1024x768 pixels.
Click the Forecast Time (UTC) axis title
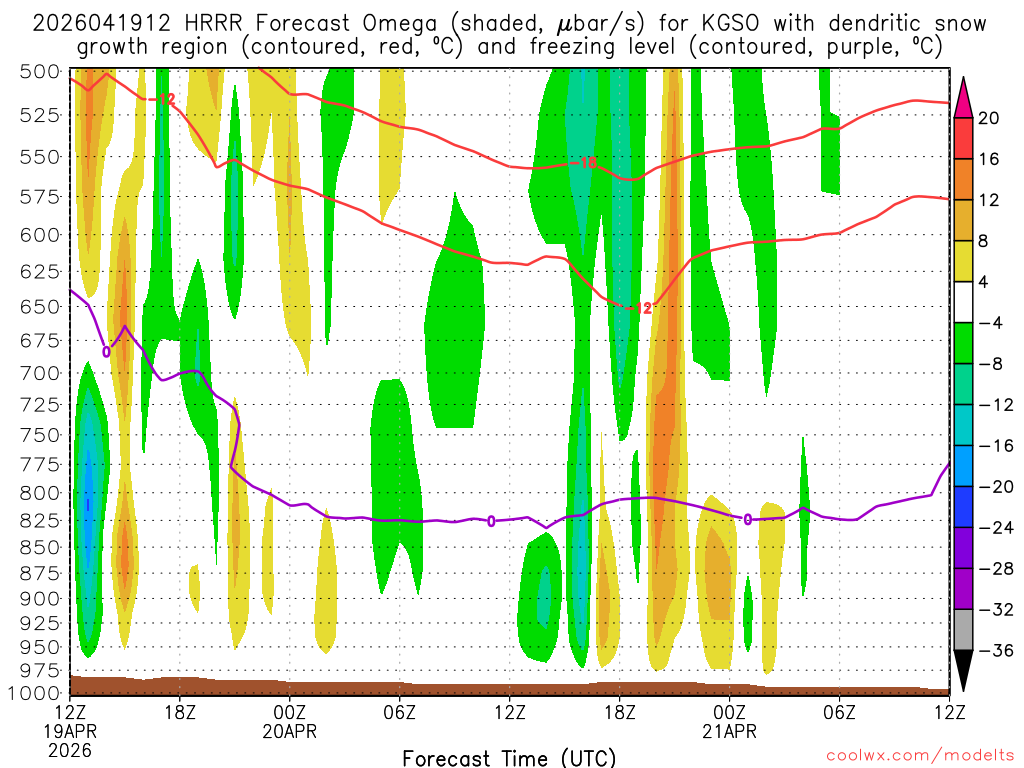pyautogui.click(x=509, y=758)
